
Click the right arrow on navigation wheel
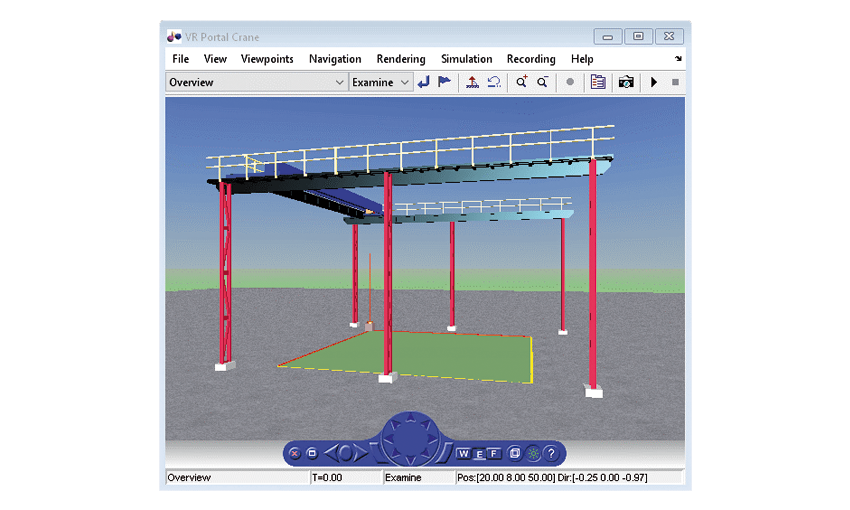(432, 438)
